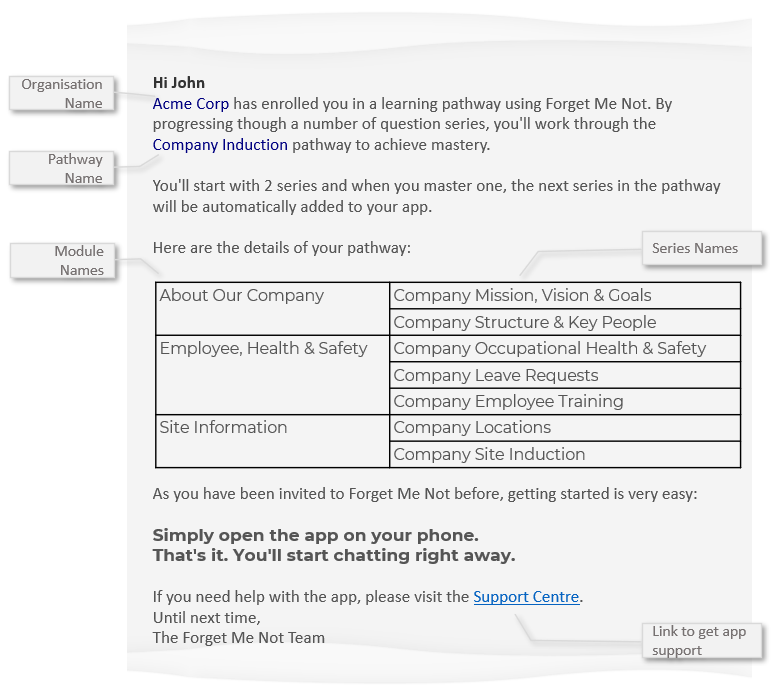Click Company Occupational Health & Safety series
773x699 pixels.
click(x=549, y=349)
